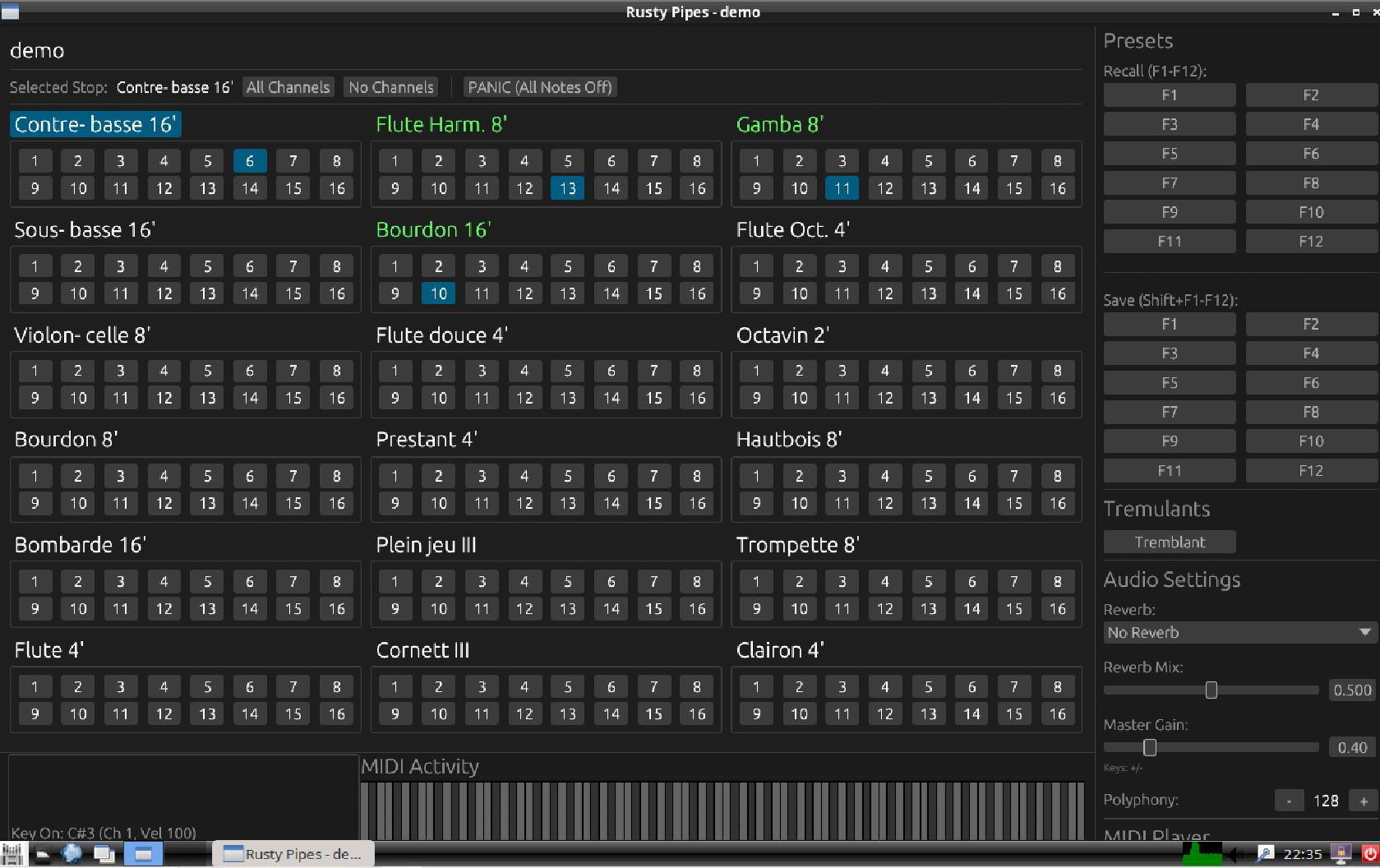Screen dimensions: 1380x868
Task: Hit PANIC (All Notes Off)
Action: point(540,87)
